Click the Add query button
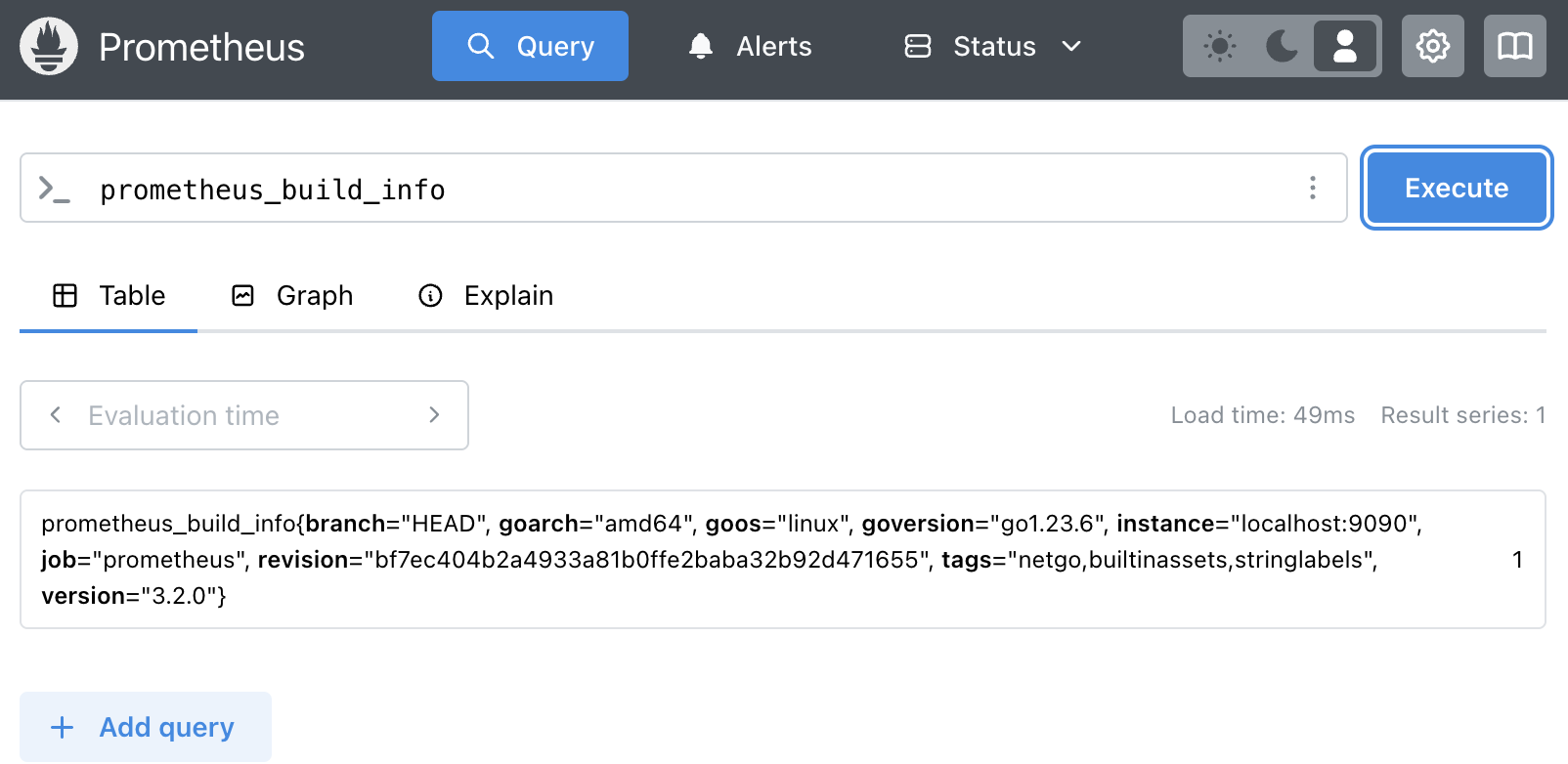Image resolution: width=1568 pixels, height=764 pixels. pyautogui.click(x=146, y=727)
